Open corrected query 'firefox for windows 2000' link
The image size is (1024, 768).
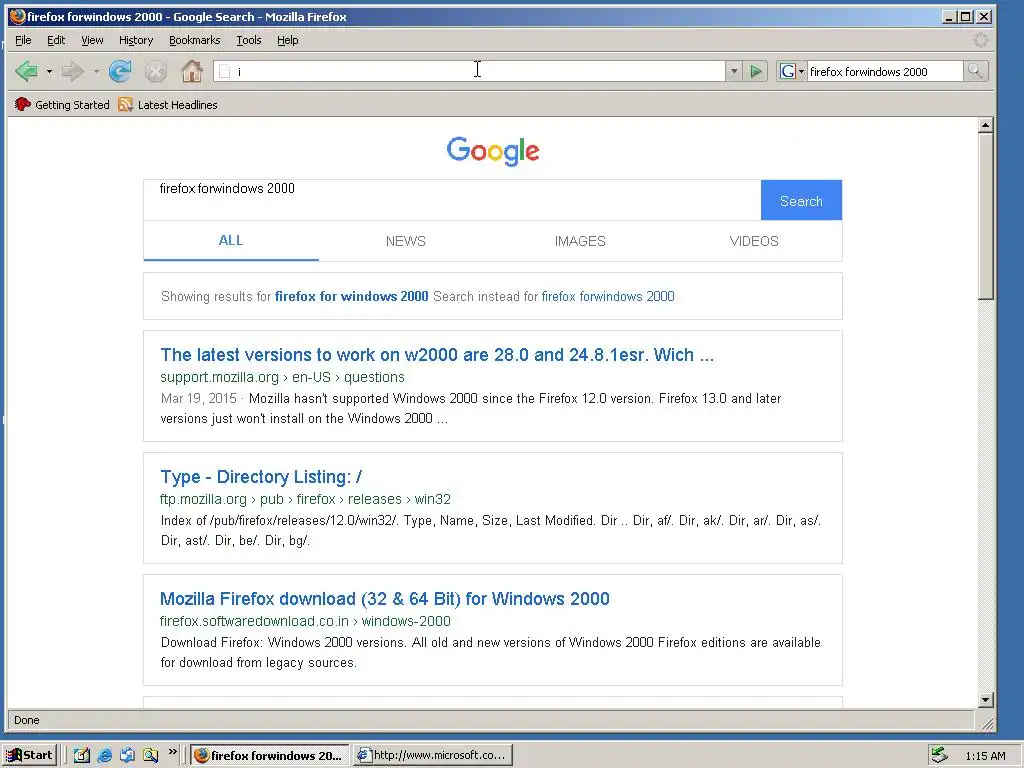coord(351,296)
